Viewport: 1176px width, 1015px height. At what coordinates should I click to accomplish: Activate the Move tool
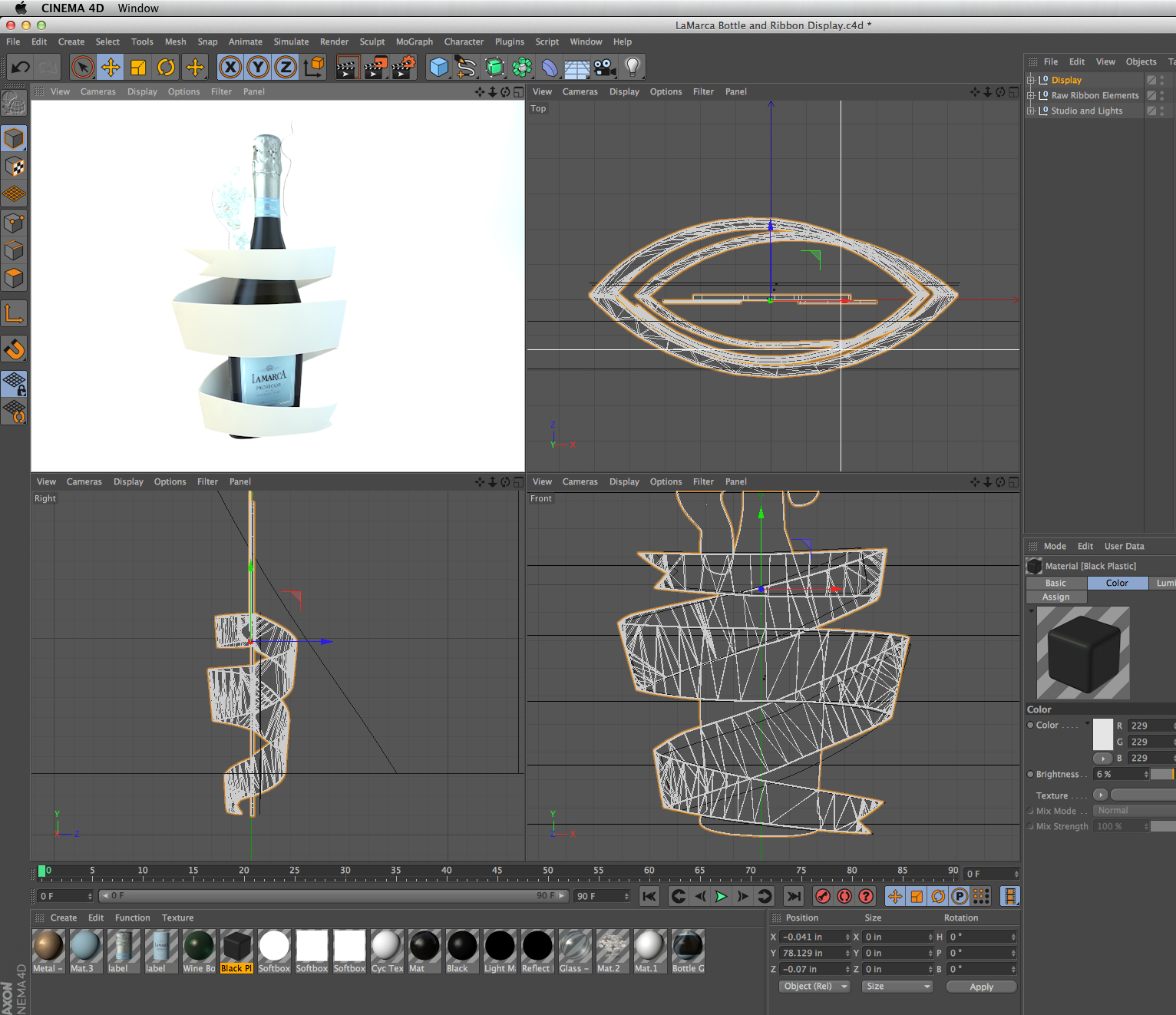click(x=111, y=68)
